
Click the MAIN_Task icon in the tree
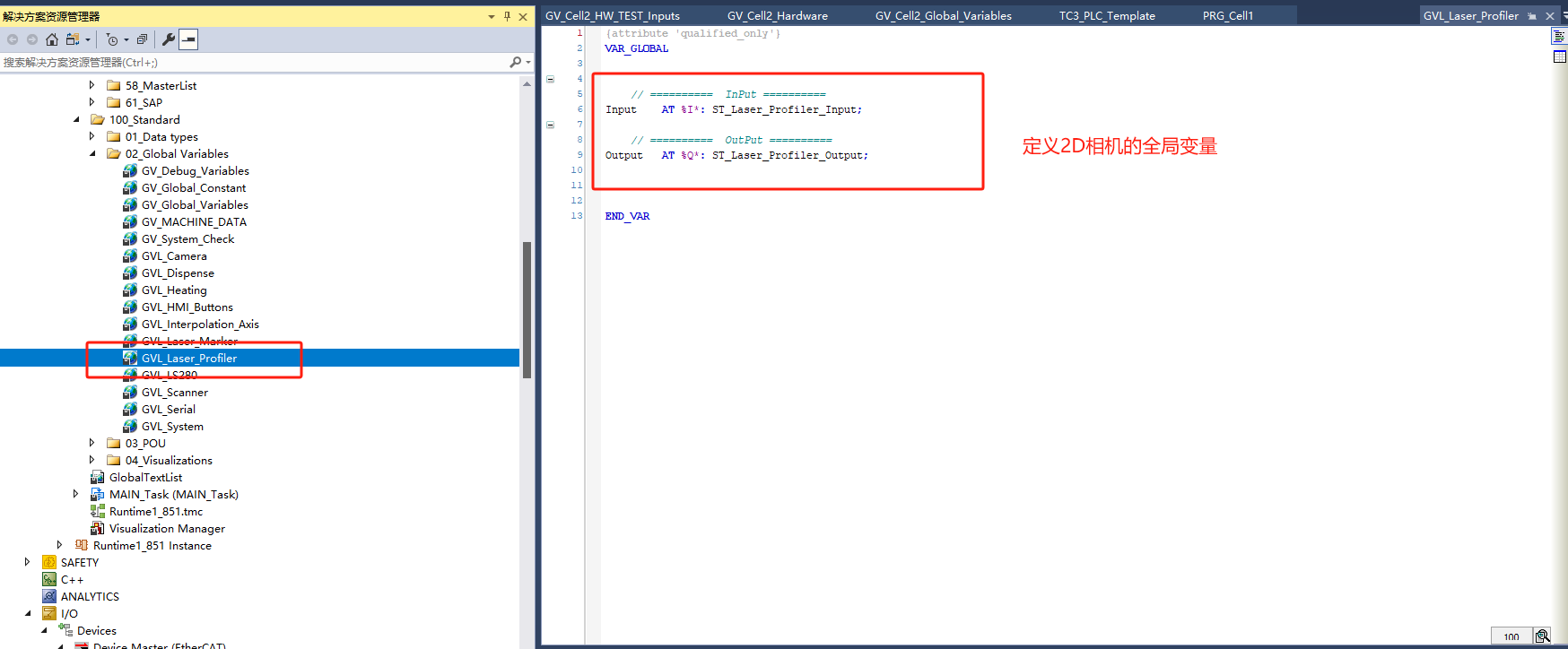tap(98, 494)
